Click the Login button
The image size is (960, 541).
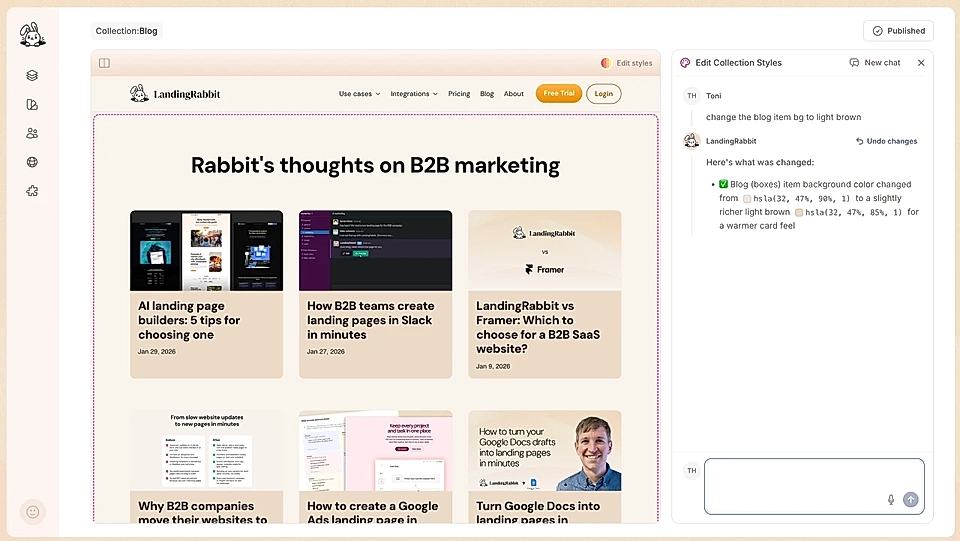pyautogui.click(x=603, y=94)
